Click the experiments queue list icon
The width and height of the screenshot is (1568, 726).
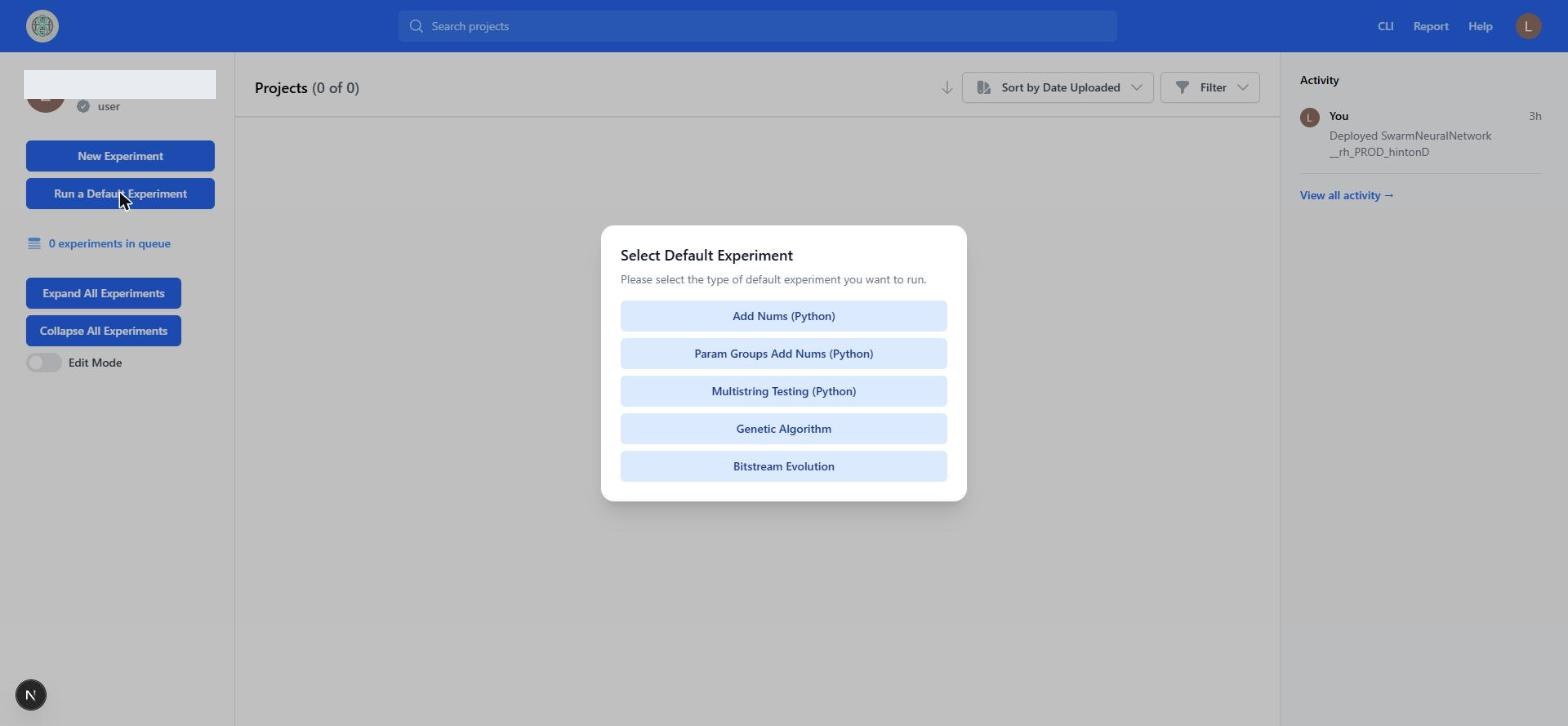pyautogui.click(x=34, y=243)
